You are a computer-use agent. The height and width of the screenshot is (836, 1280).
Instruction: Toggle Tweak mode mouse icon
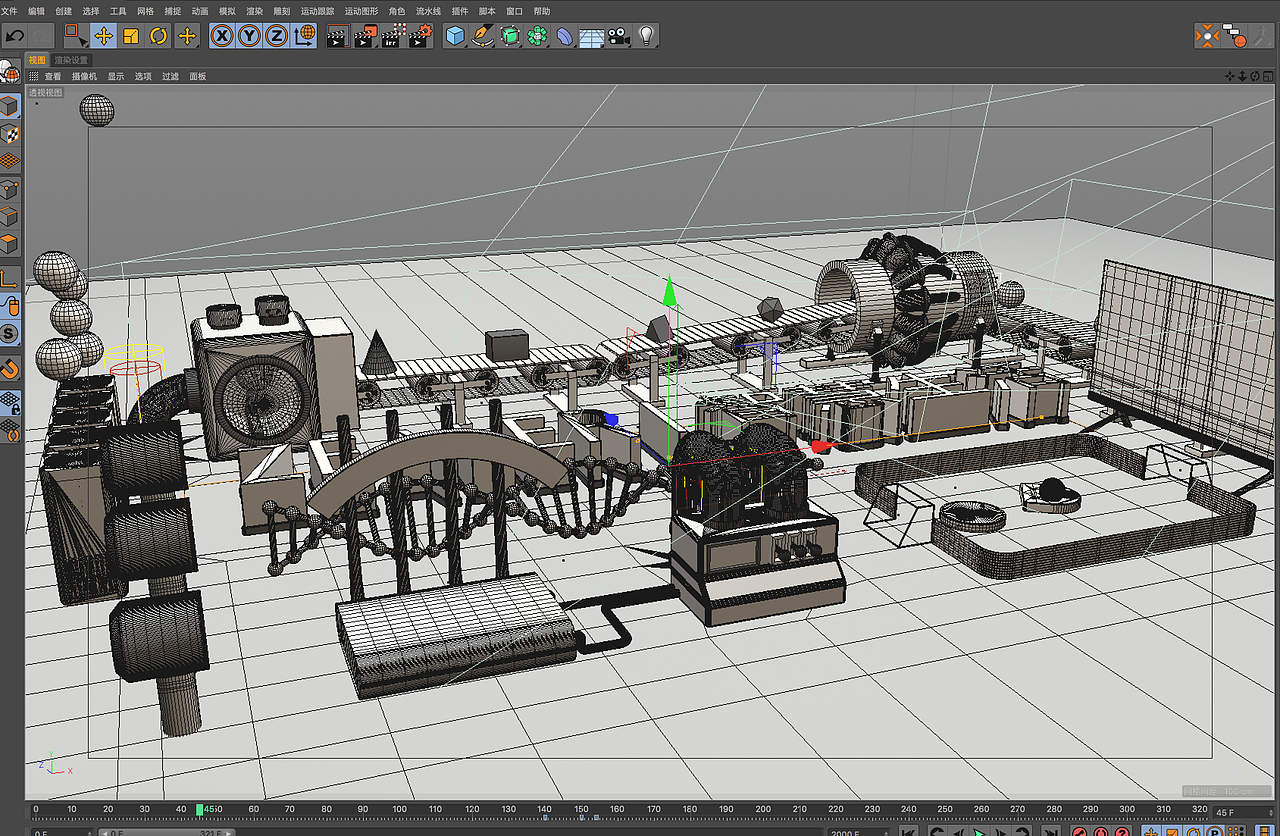point(10,305)
